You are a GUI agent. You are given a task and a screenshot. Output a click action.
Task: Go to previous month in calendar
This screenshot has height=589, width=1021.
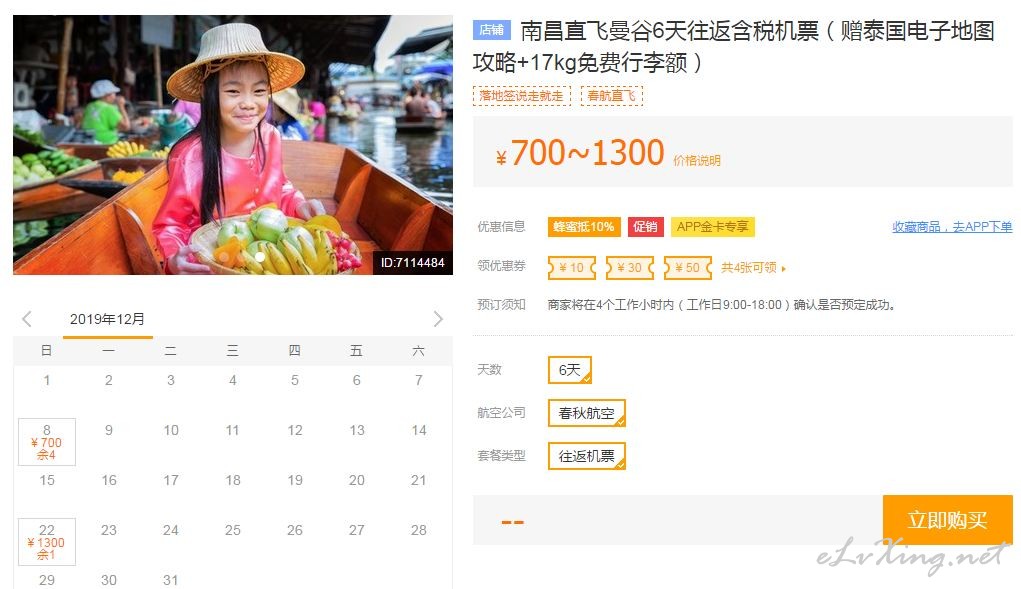(27, 319)
